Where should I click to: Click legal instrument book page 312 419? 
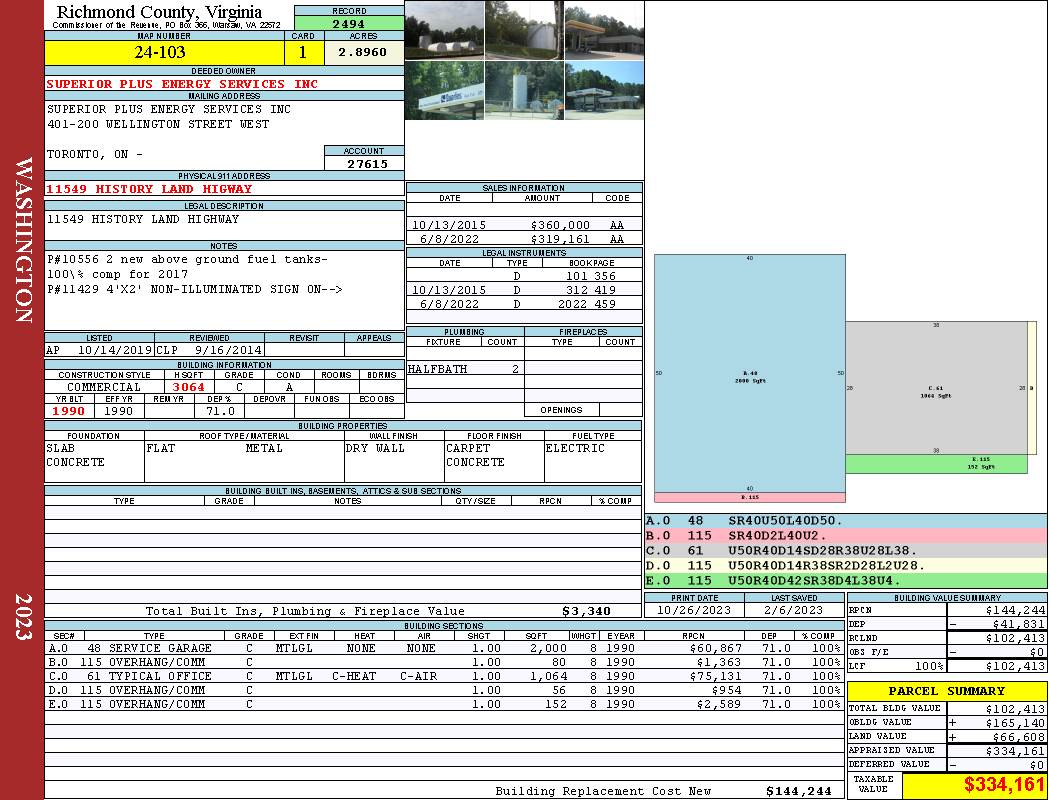(x=591, y=290)
